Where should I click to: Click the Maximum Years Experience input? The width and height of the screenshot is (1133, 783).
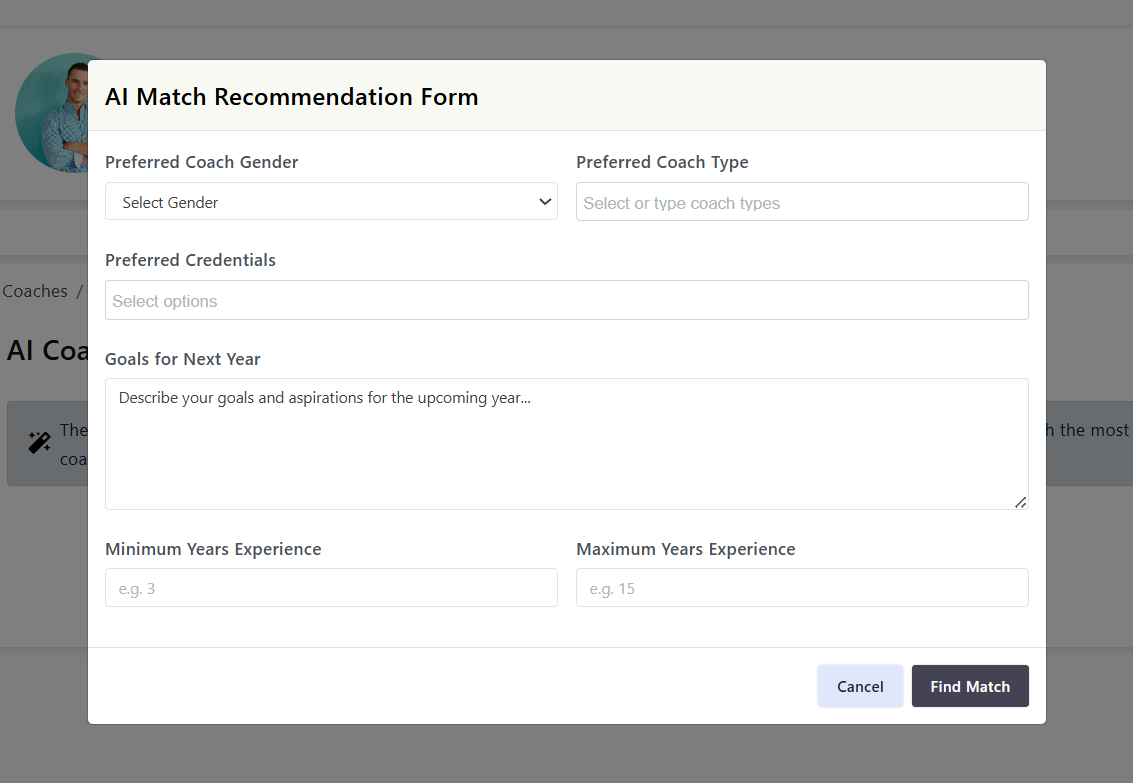pyautogui.click(x=802, y=588)
